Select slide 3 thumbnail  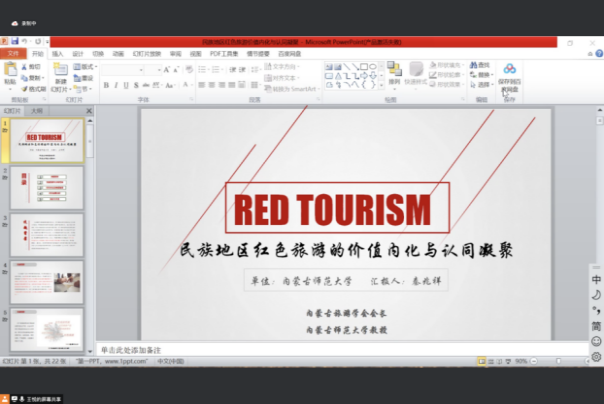[46, 236]
